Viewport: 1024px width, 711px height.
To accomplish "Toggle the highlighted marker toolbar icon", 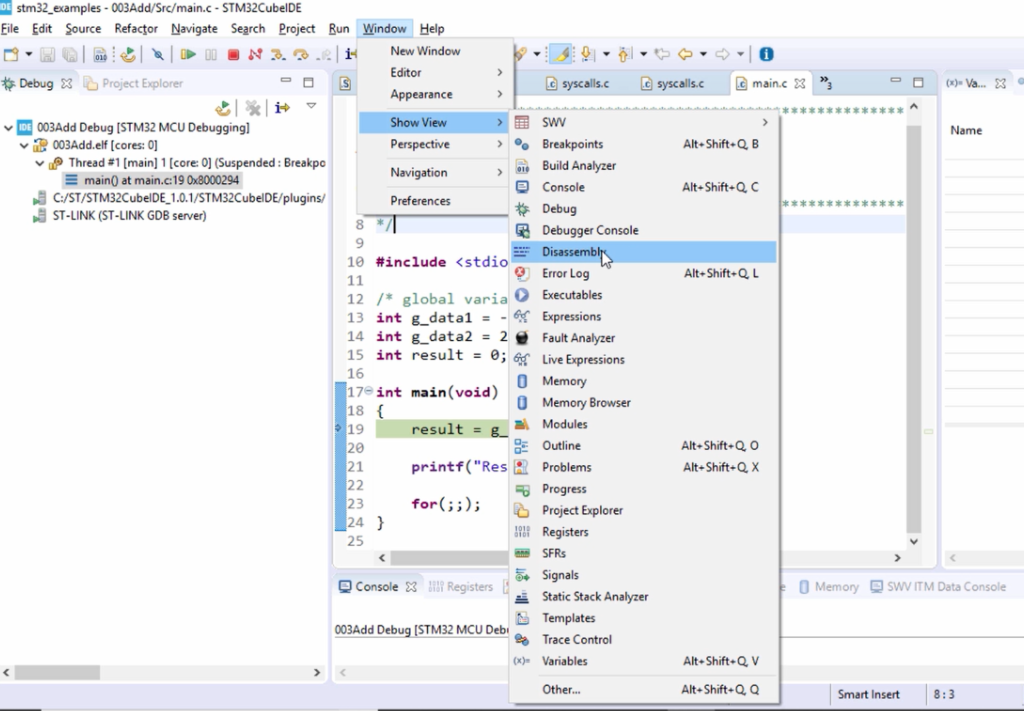I will (x=560, y=54).
